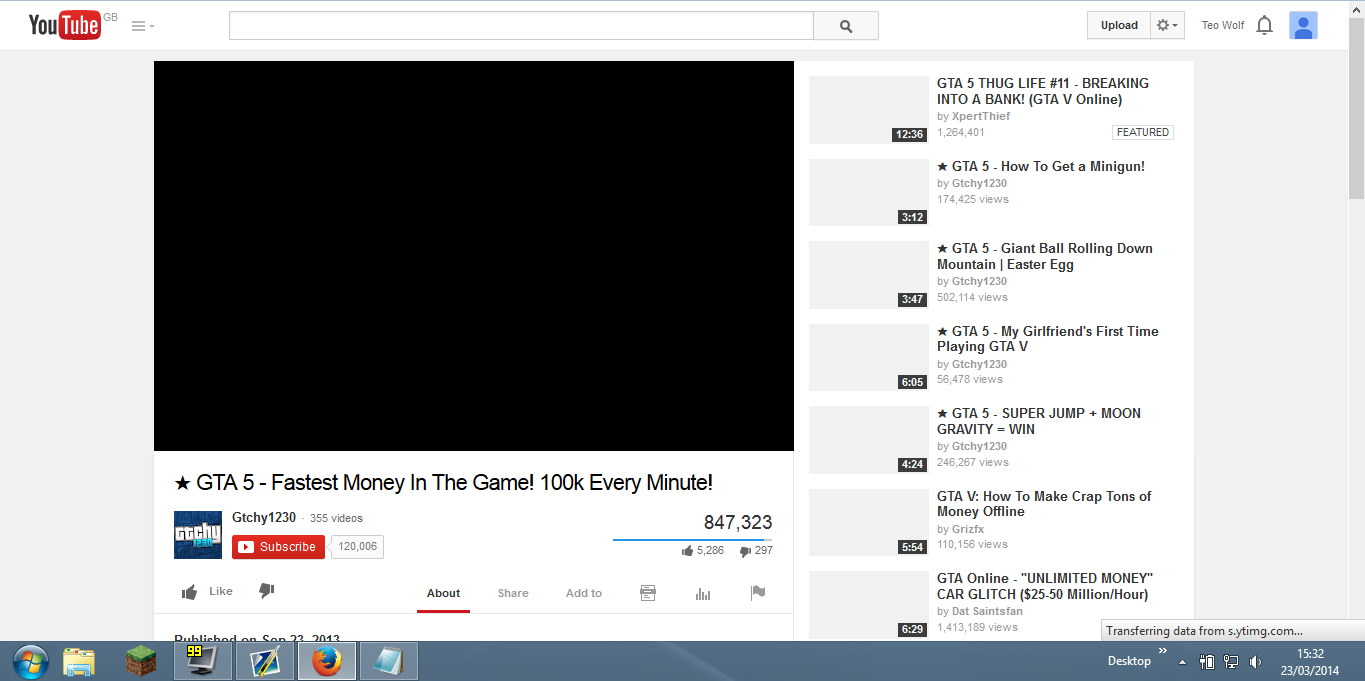Open the Add to tab

584,593
